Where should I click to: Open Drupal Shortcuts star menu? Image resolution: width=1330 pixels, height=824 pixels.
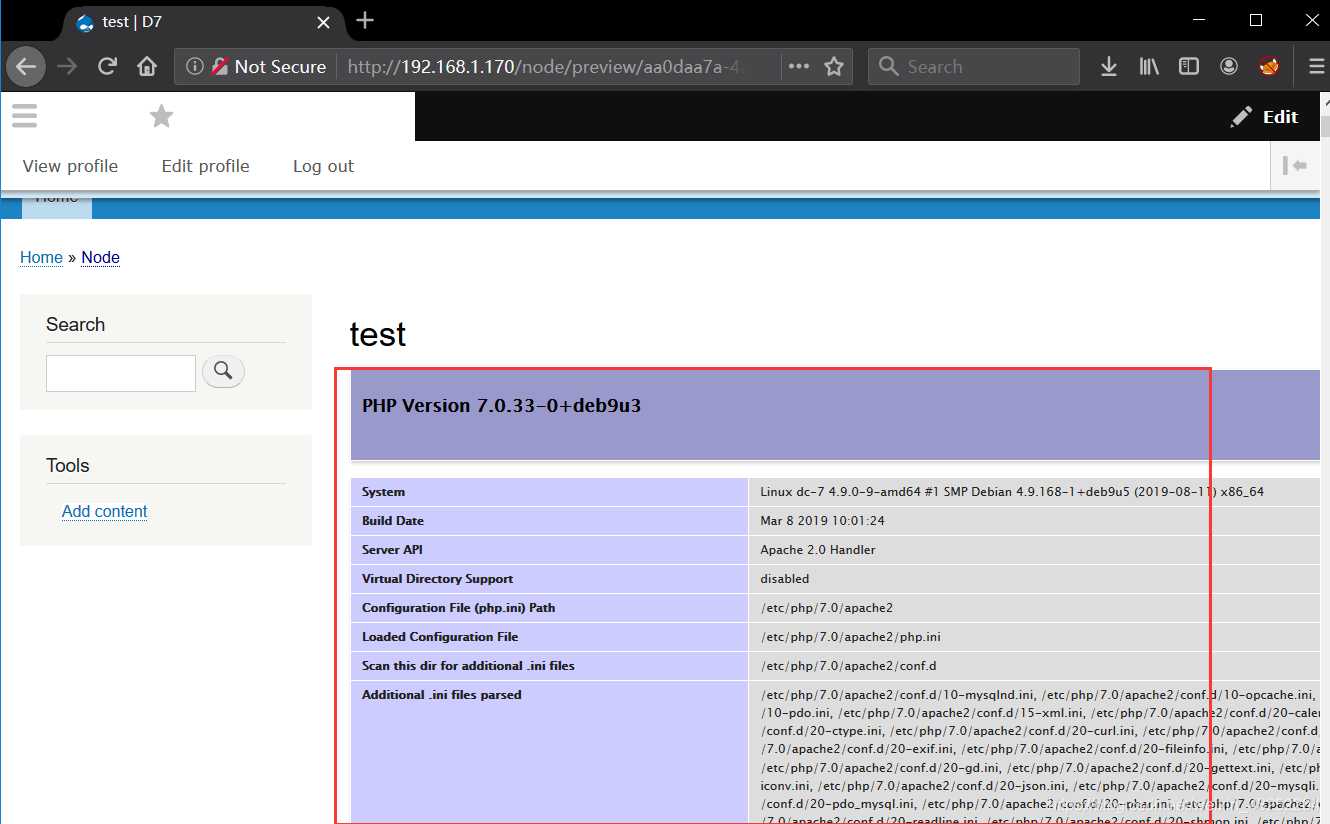[x=161, y=116]
